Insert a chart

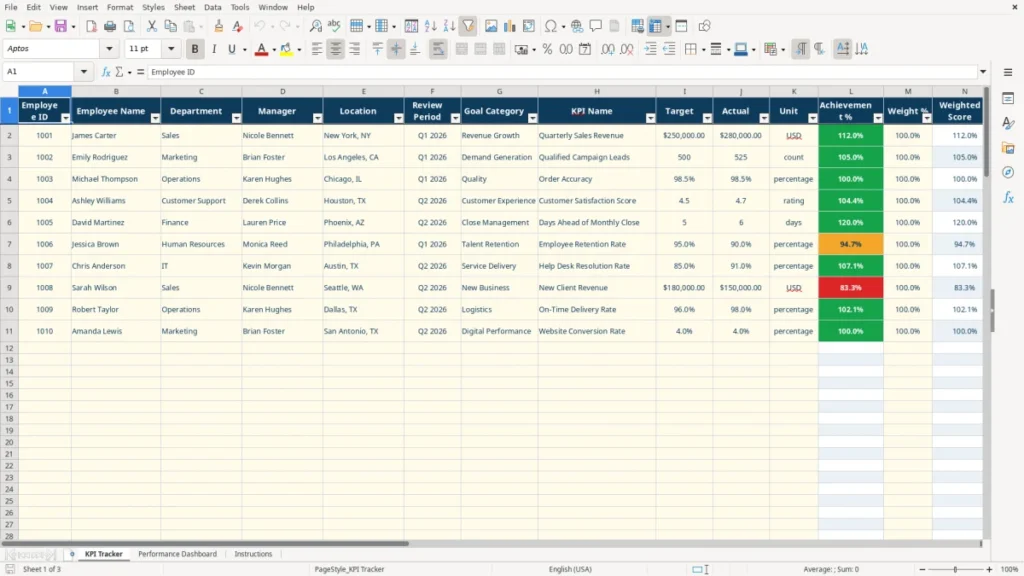click(x=510, y=26)
